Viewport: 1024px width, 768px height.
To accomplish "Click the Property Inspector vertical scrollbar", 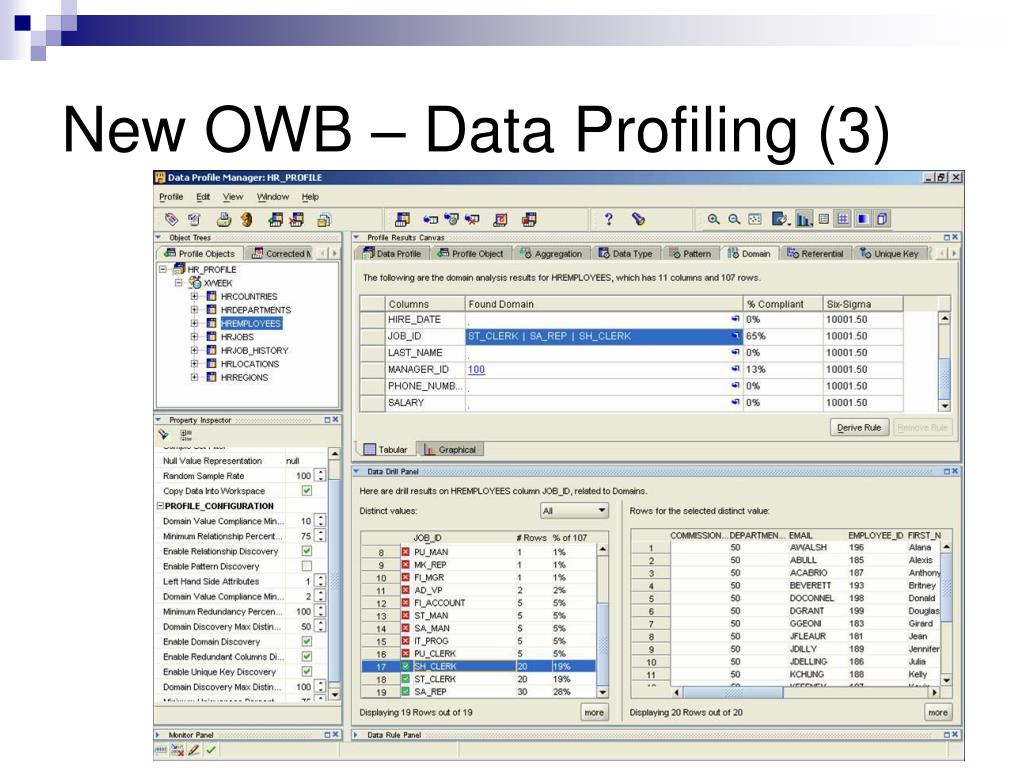I will [x=334, y=574].
